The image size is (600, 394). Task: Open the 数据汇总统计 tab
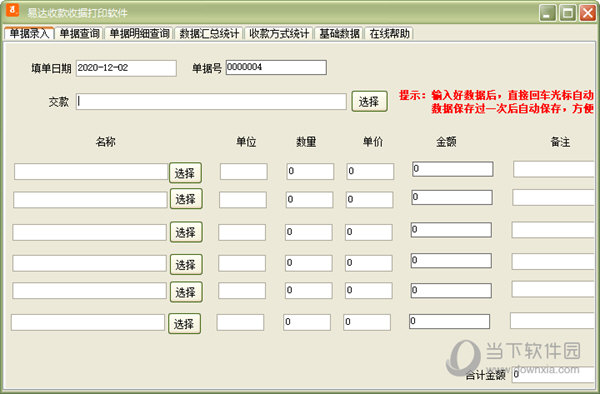point(209,33)
